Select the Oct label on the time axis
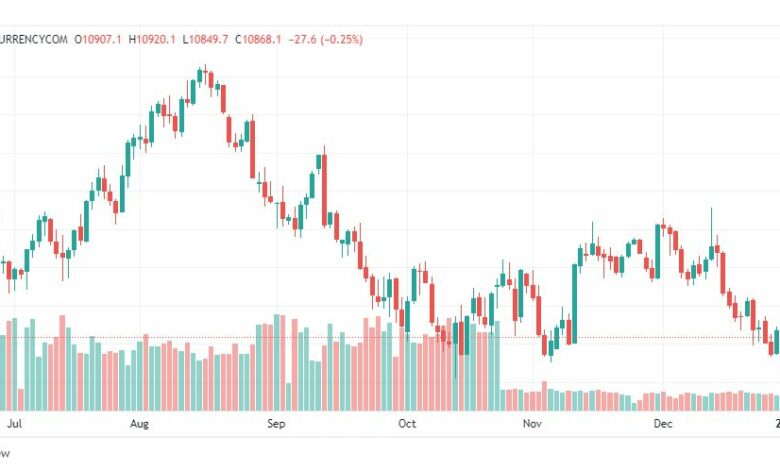 coord(407,424)
